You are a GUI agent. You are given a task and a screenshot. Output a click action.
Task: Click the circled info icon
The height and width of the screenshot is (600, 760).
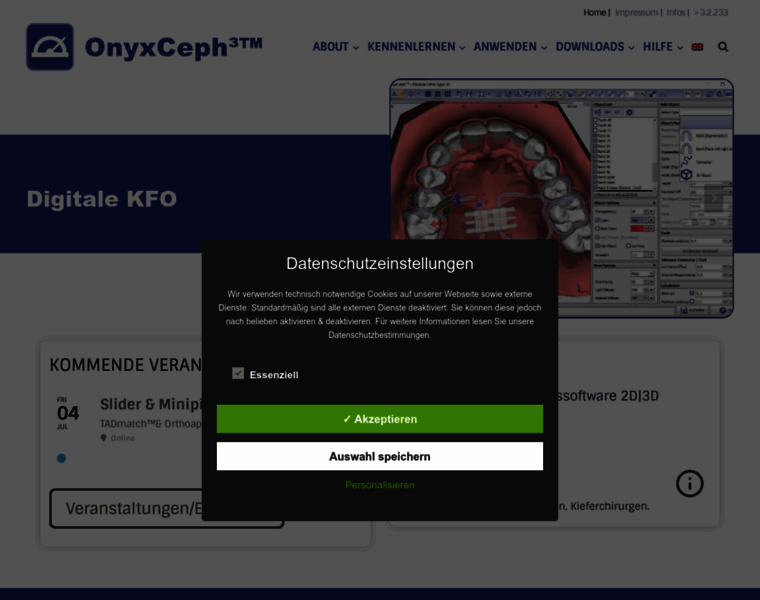point(689,483)
